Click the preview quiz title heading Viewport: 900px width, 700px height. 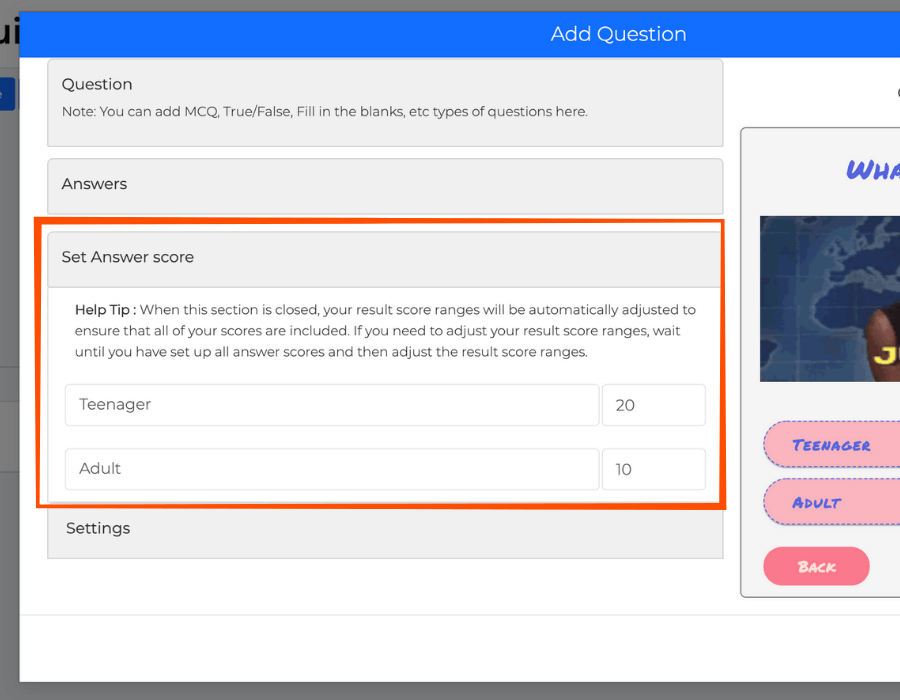pos(873,170)
